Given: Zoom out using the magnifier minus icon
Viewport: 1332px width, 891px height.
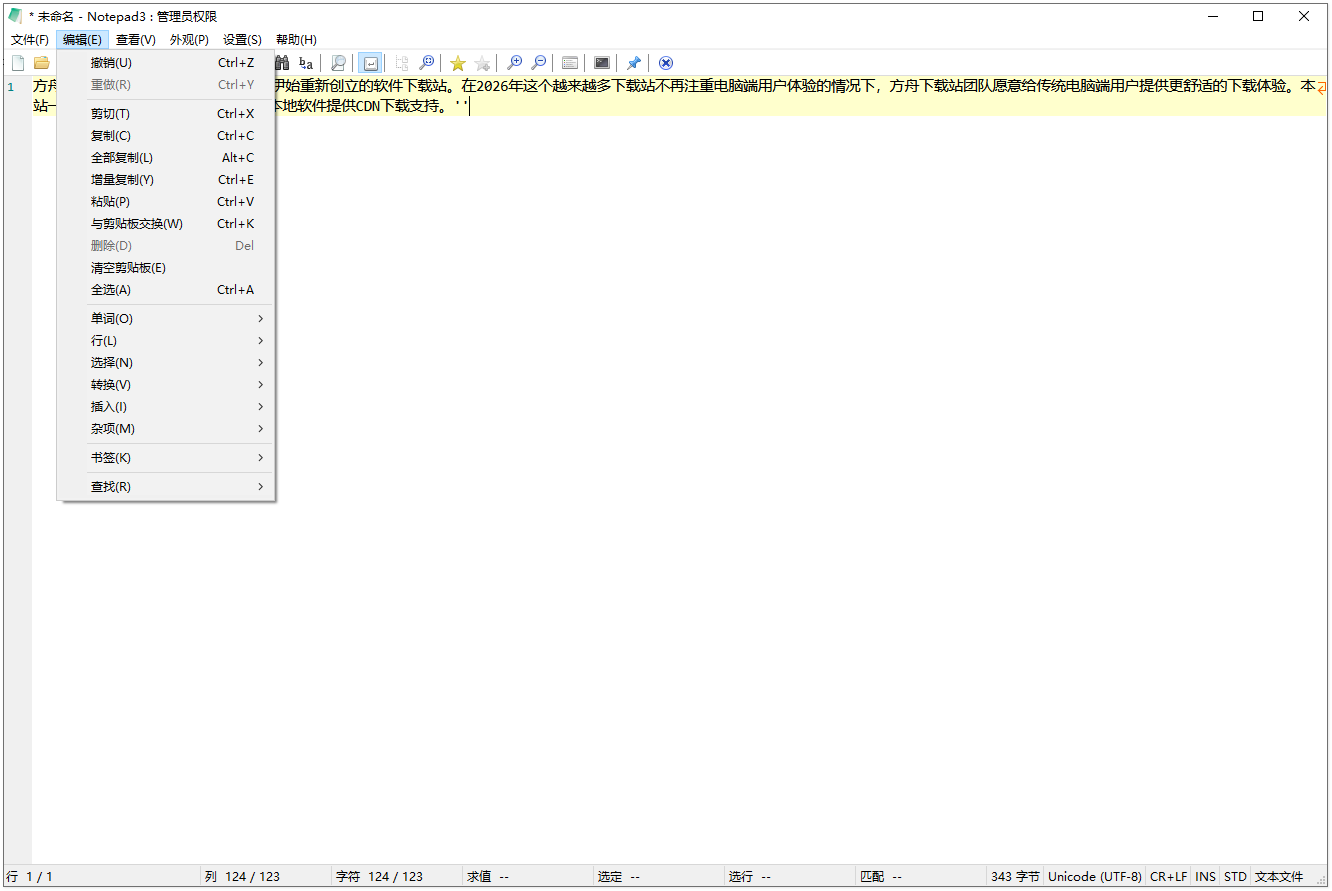Looking at the screenshot, I should (538, 62).
